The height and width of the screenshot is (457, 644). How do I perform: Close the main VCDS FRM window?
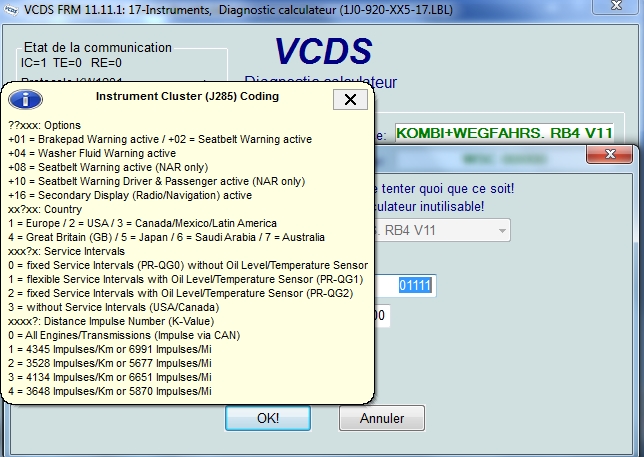point(616,6)
